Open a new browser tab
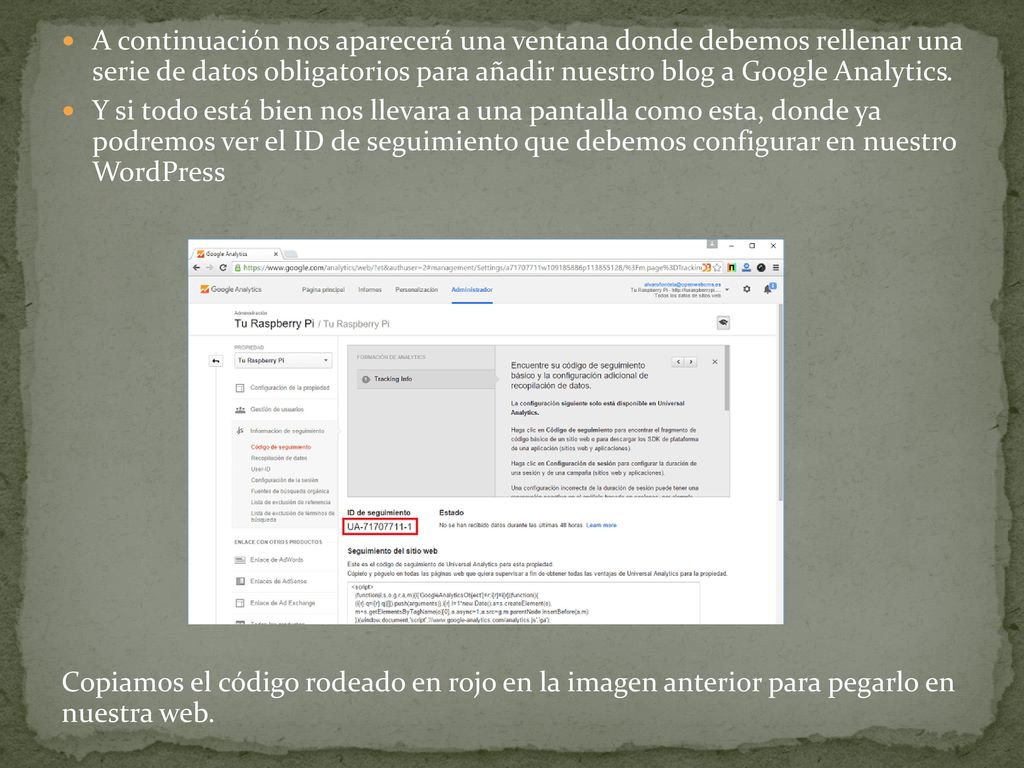 tap(291, 254)
